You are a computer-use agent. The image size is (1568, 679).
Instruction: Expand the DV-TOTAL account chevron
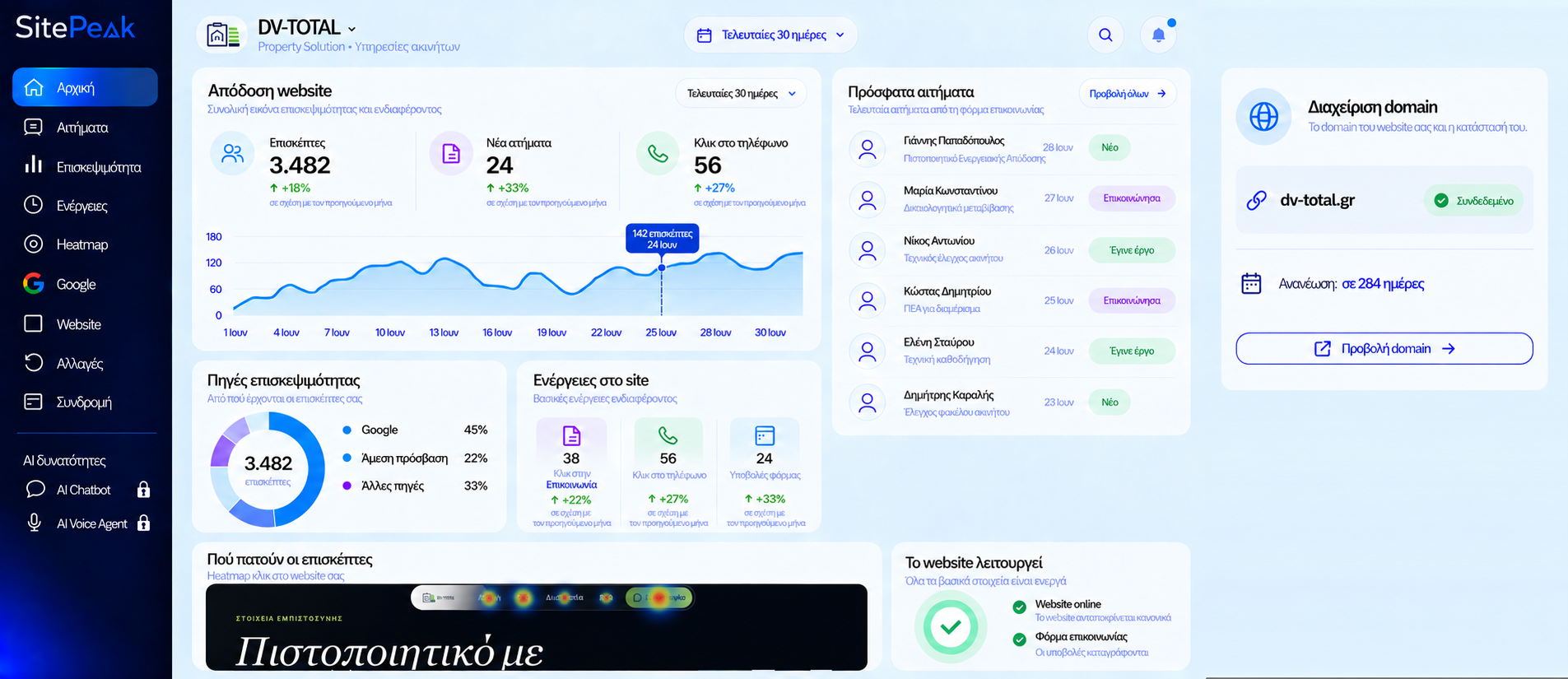351,29
